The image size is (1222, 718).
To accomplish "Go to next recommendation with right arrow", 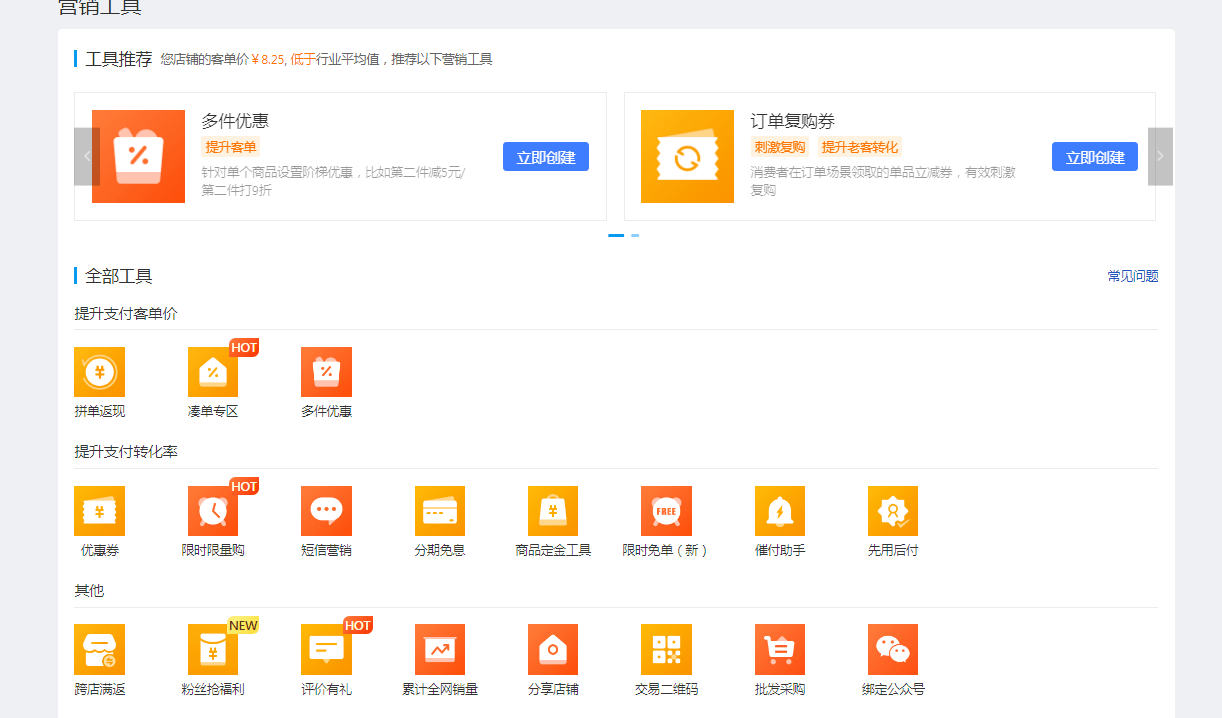I will point(1160,156).
